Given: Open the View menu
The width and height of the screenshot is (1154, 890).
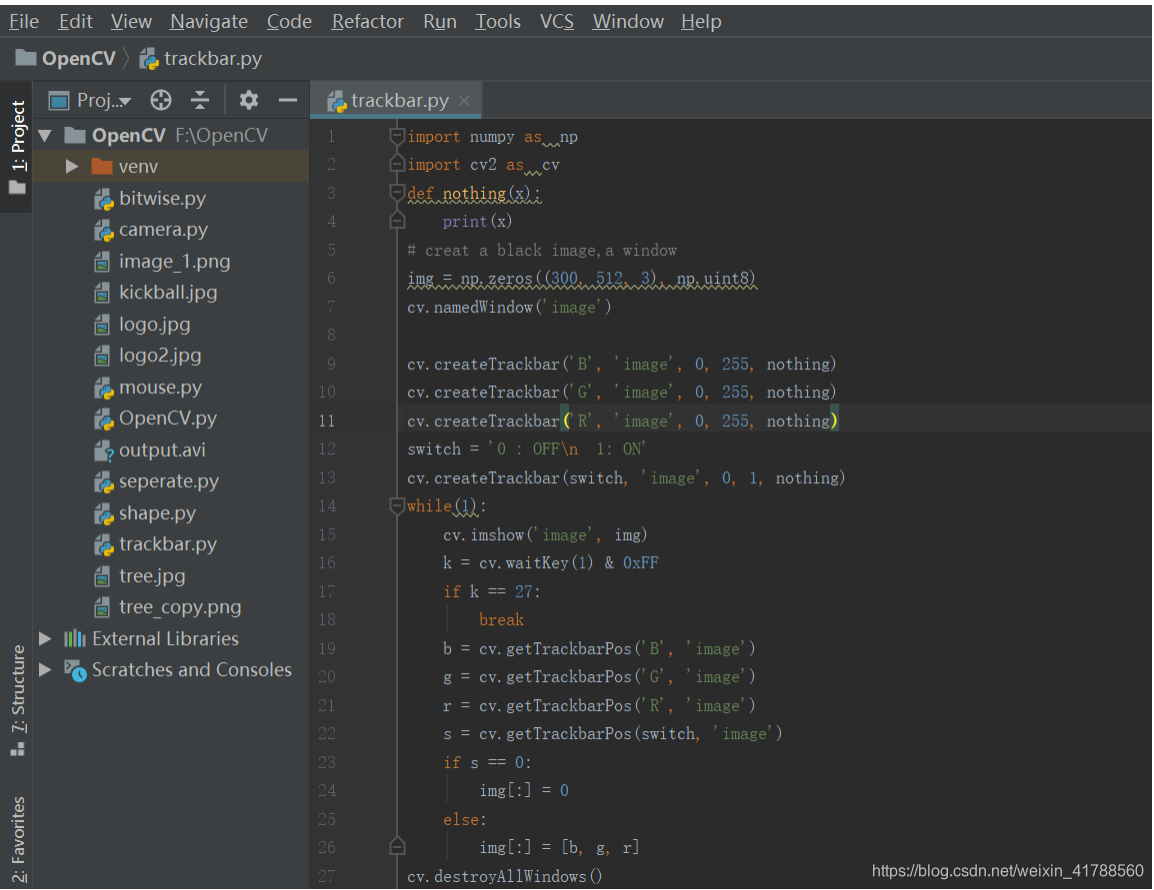Looking at the screenshot, I should [131, 21].
